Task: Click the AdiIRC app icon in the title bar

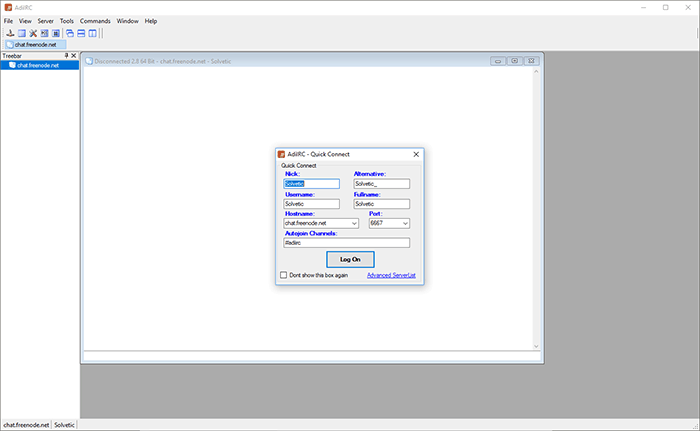Action: click(8, 8)
